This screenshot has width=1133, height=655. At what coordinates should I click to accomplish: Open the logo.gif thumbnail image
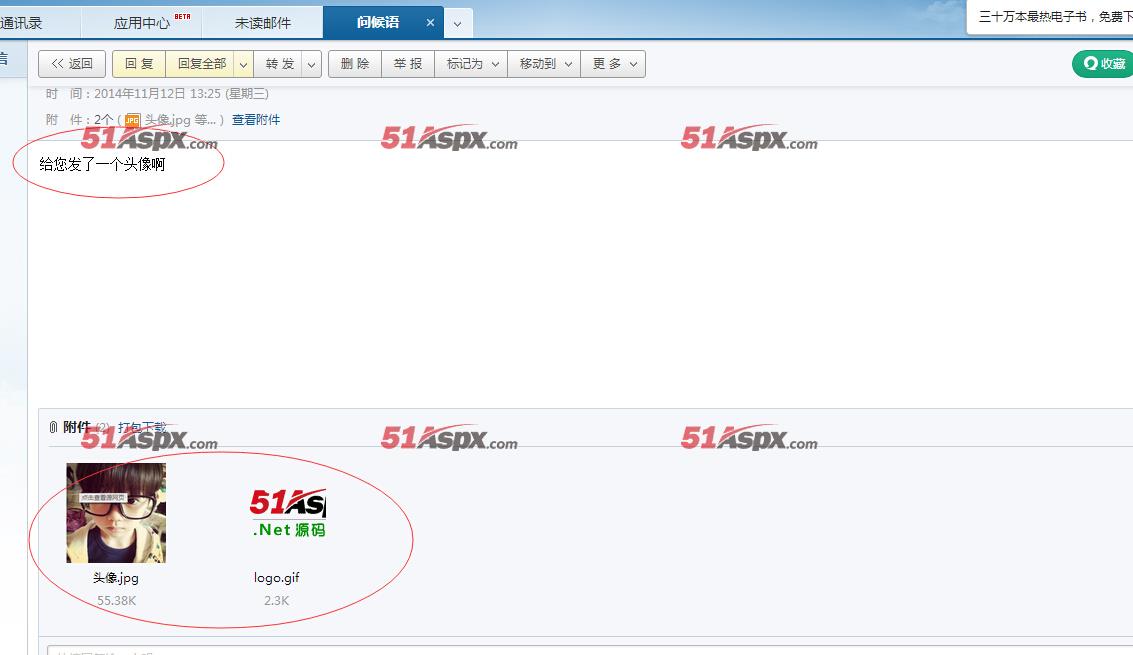point(288,513)
